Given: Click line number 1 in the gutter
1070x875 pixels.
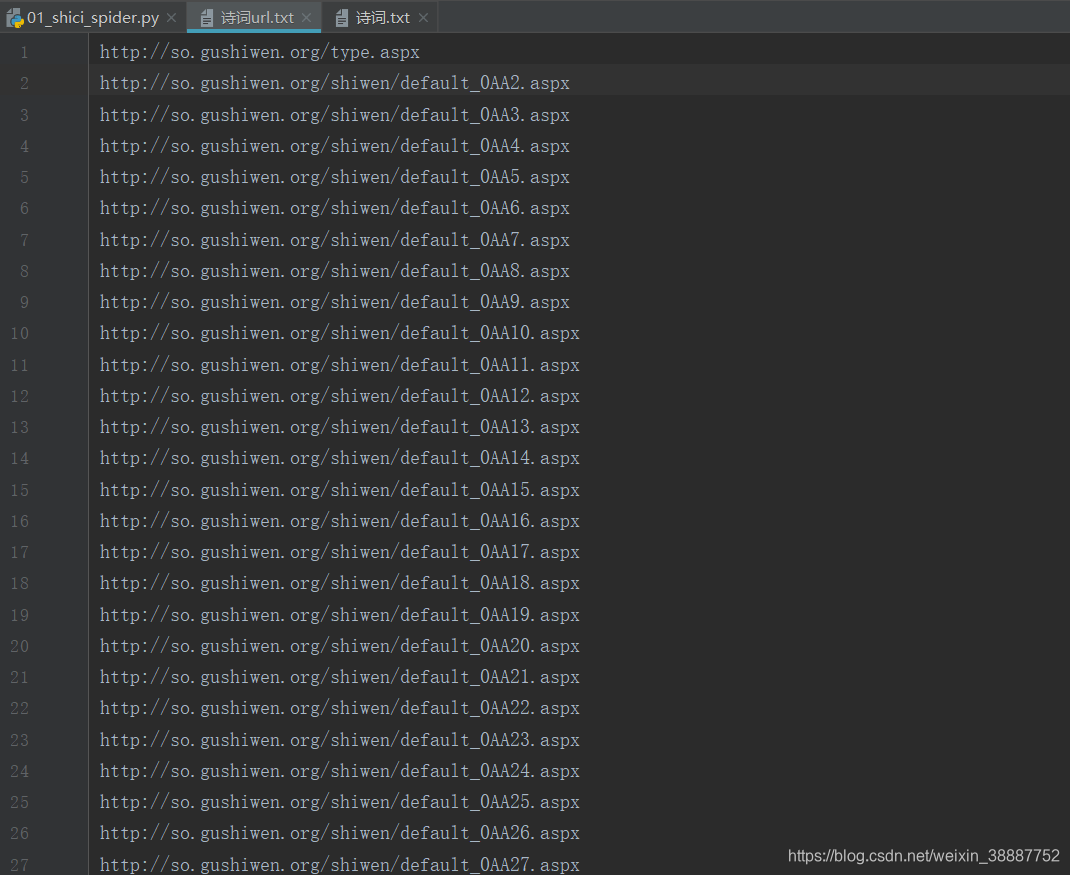Looking at the screenshot, I should click(25, 53).
